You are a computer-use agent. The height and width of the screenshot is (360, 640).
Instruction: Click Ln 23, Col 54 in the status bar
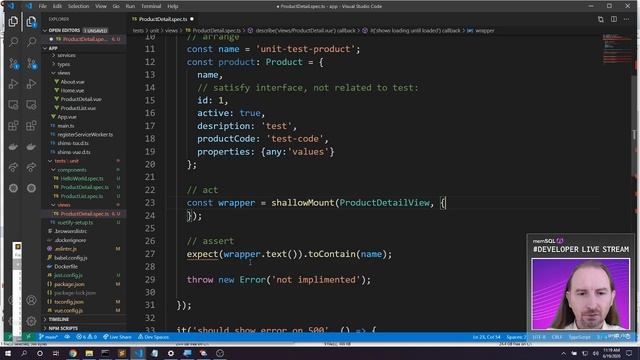(486, 337)
